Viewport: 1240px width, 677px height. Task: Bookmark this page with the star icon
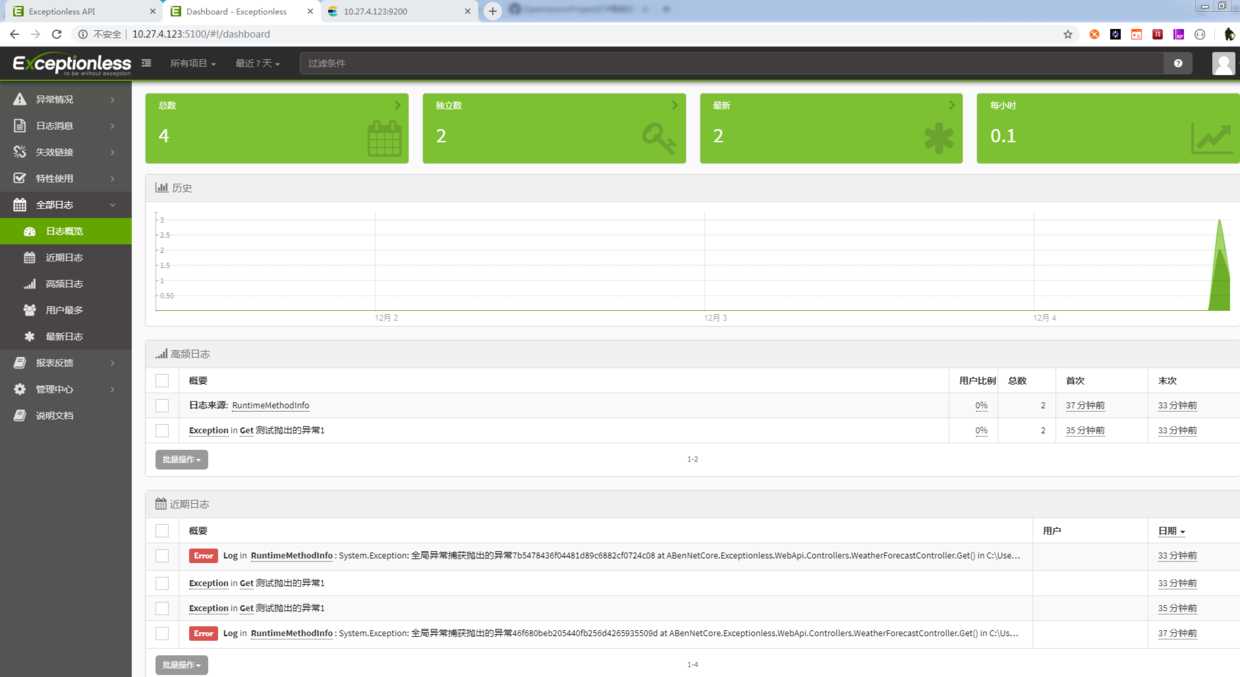(1068, 34)
